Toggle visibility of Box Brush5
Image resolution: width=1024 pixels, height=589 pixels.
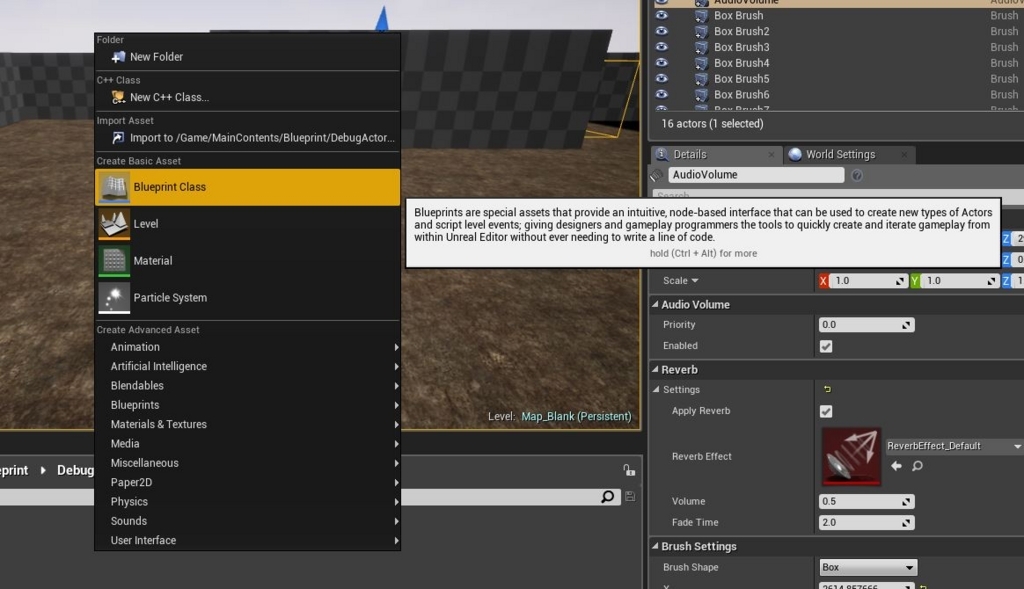662,78
